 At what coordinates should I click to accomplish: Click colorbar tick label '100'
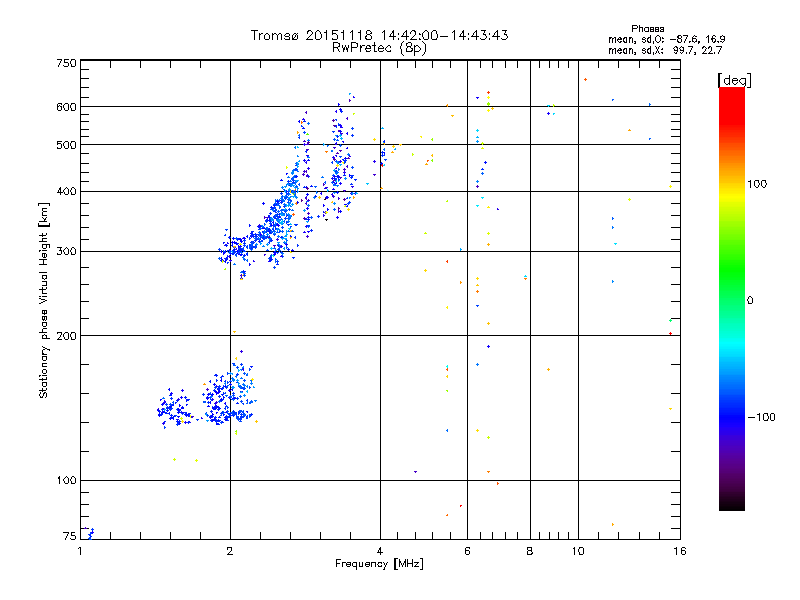pos(757,184)
